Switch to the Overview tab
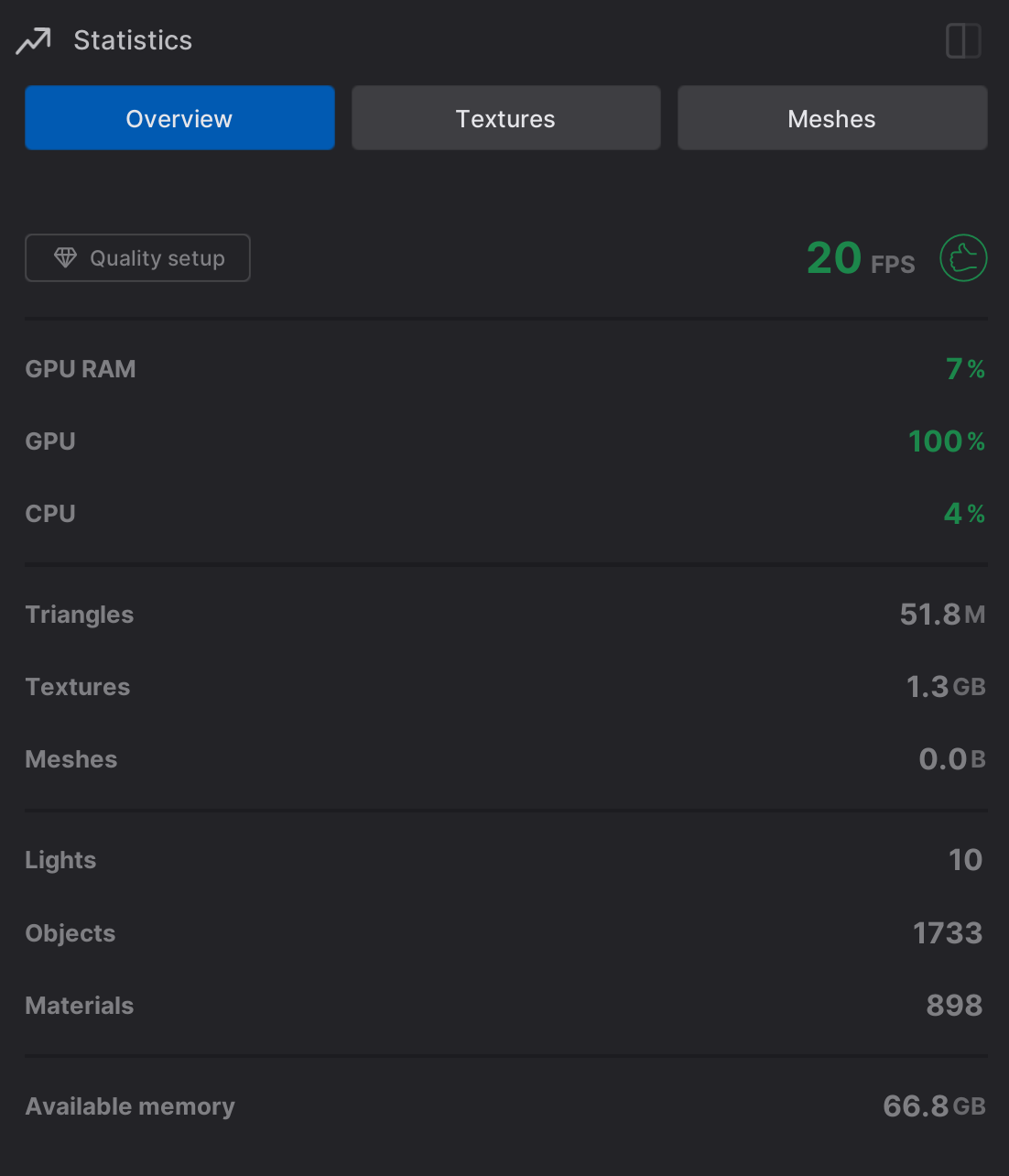Viewport: 1009px width, 1176px height. pos(179,118)
